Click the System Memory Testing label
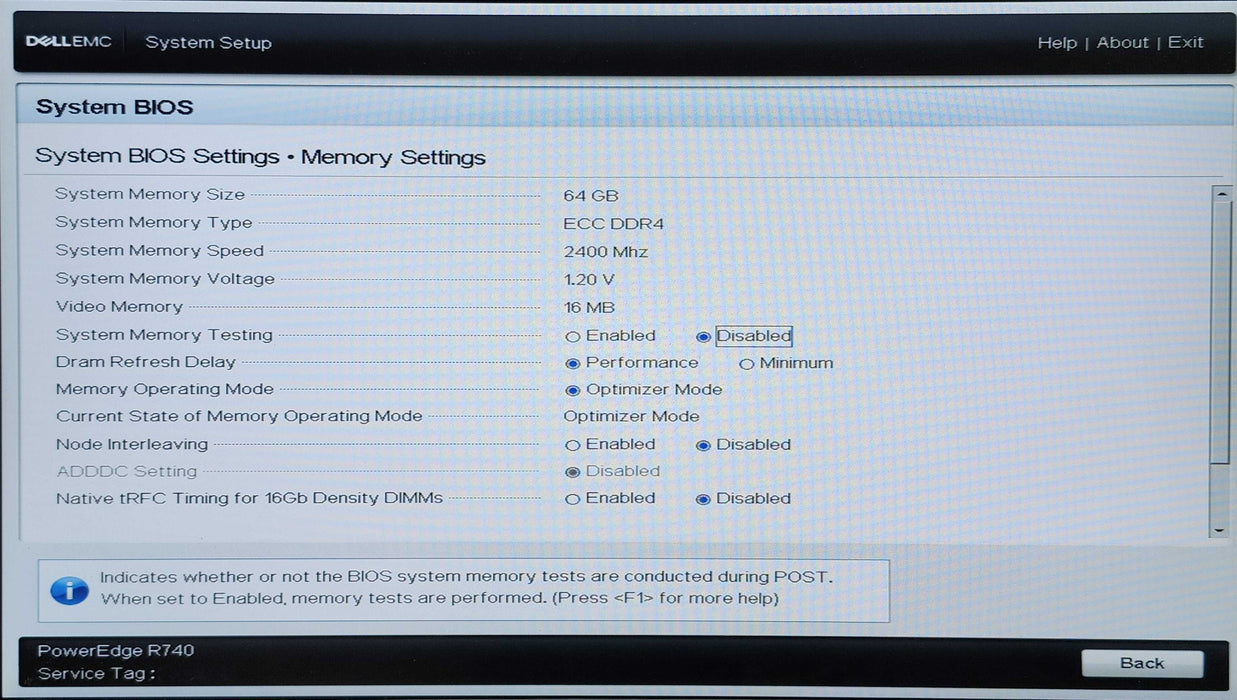 (164, 335)
